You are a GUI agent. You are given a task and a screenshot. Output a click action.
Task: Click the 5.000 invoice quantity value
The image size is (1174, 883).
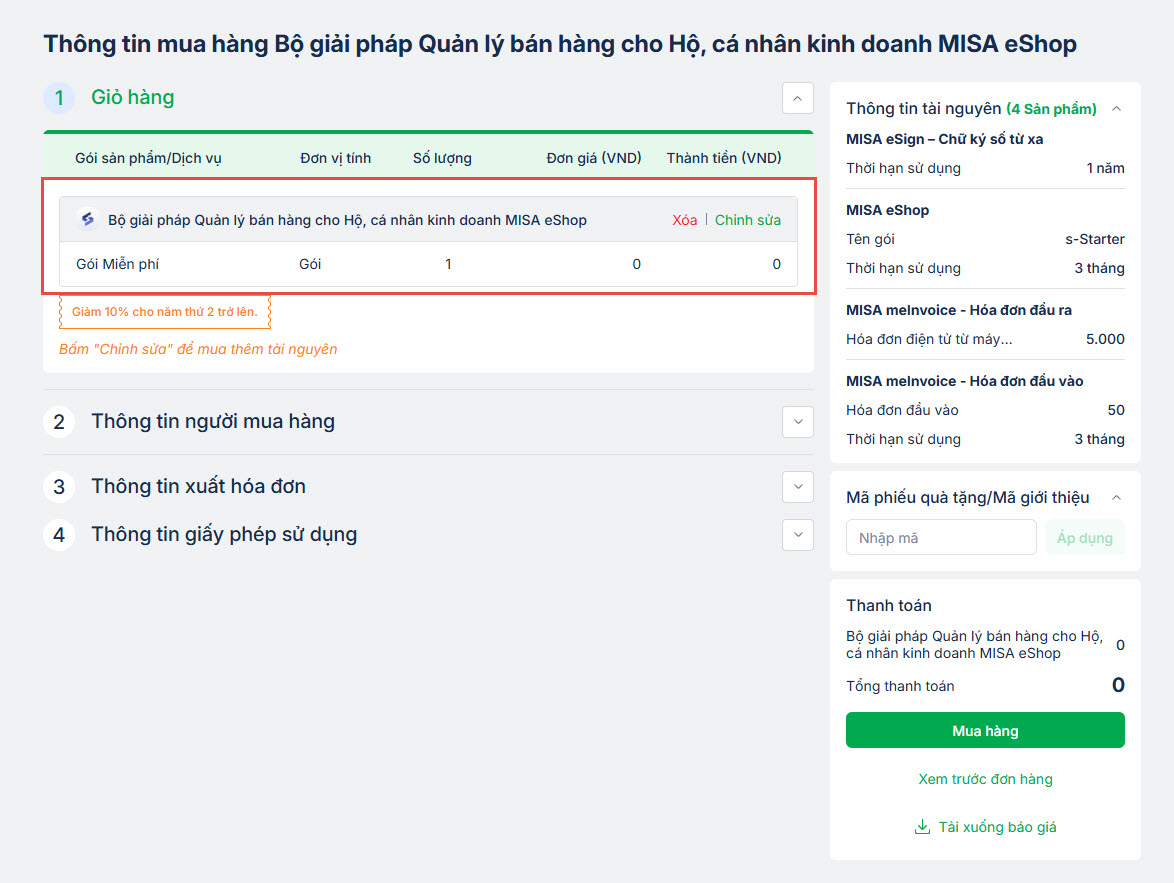click(1105, 339)
